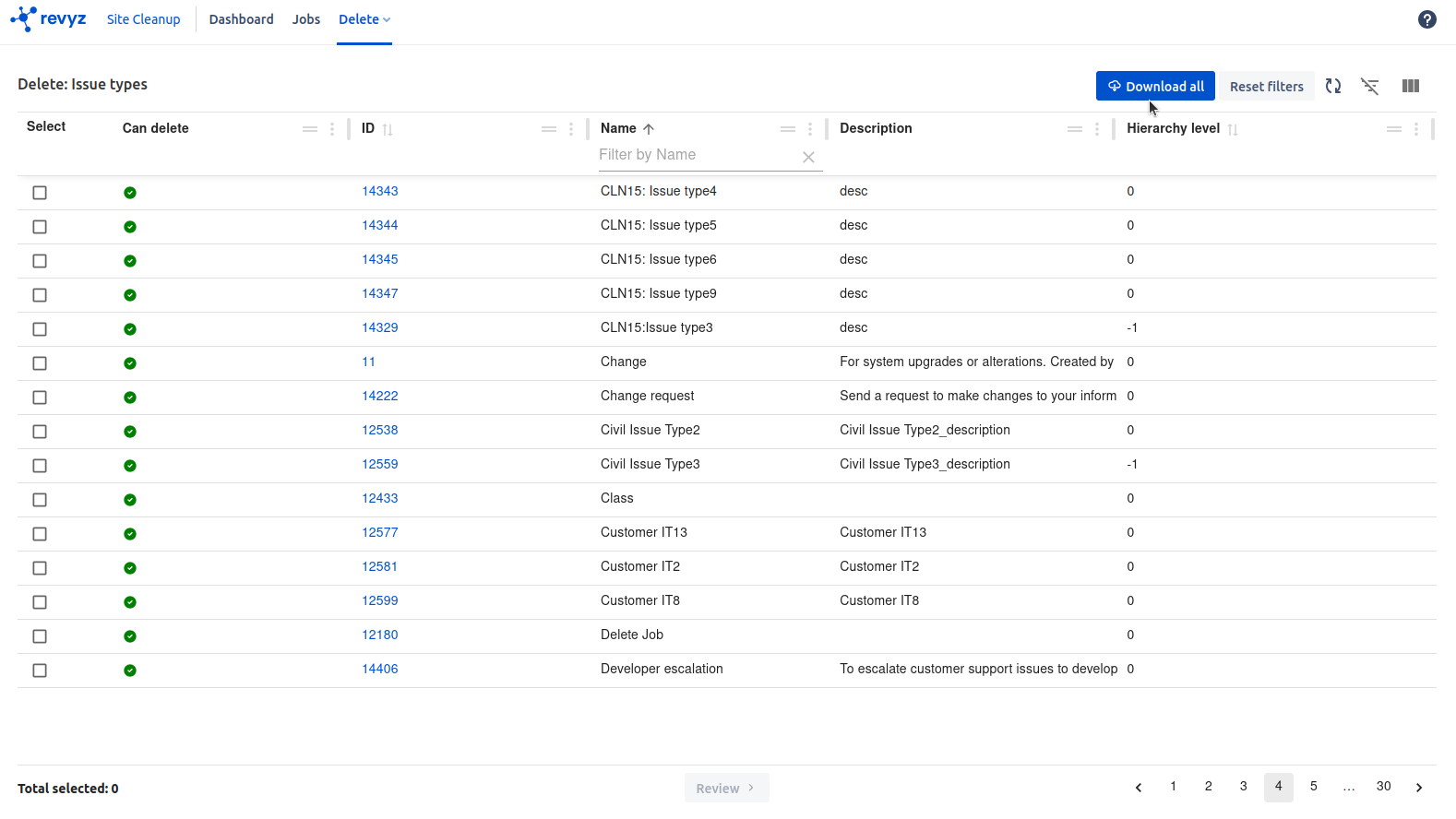
Task: Select checkbox for CLN15: Issue type4
Action: pyautogui.click(x=40, y=193)
